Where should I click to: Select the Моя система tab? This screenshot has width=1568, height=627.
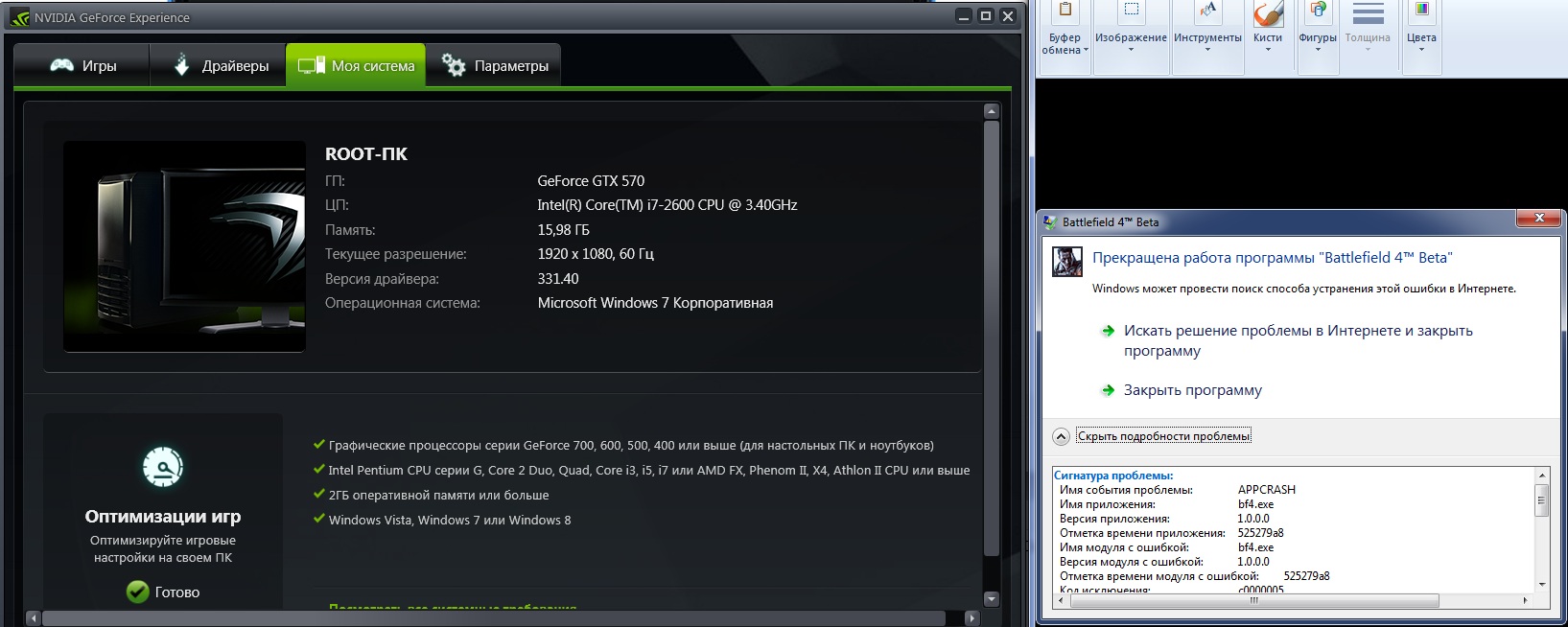pyautogui.click(x=356, y=65)
